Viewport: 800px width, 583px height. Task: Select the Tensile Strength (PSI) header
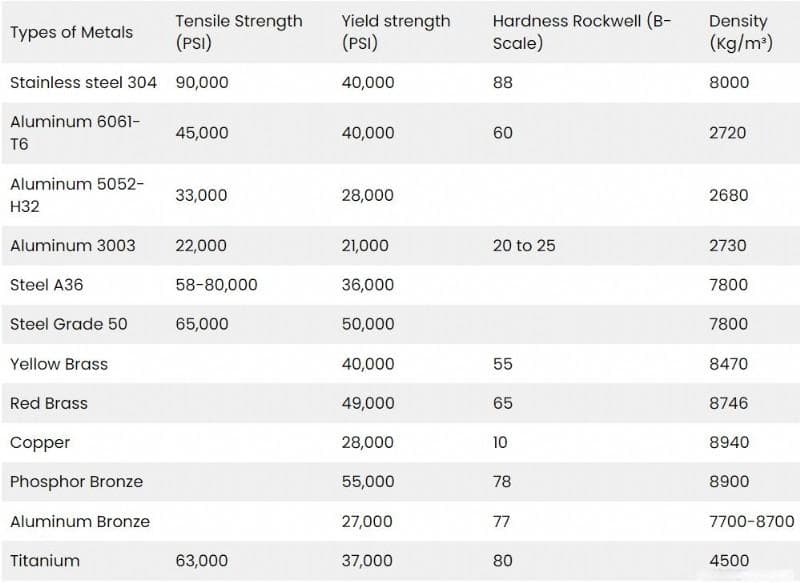click(239, 32)
